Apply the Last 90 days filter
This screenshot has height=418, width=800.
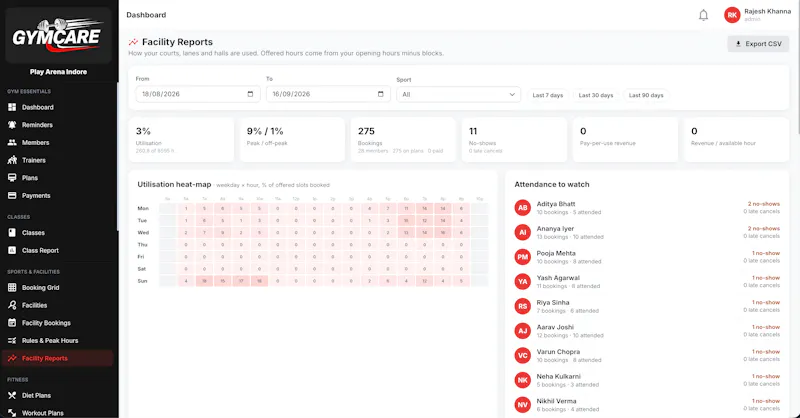646,95
